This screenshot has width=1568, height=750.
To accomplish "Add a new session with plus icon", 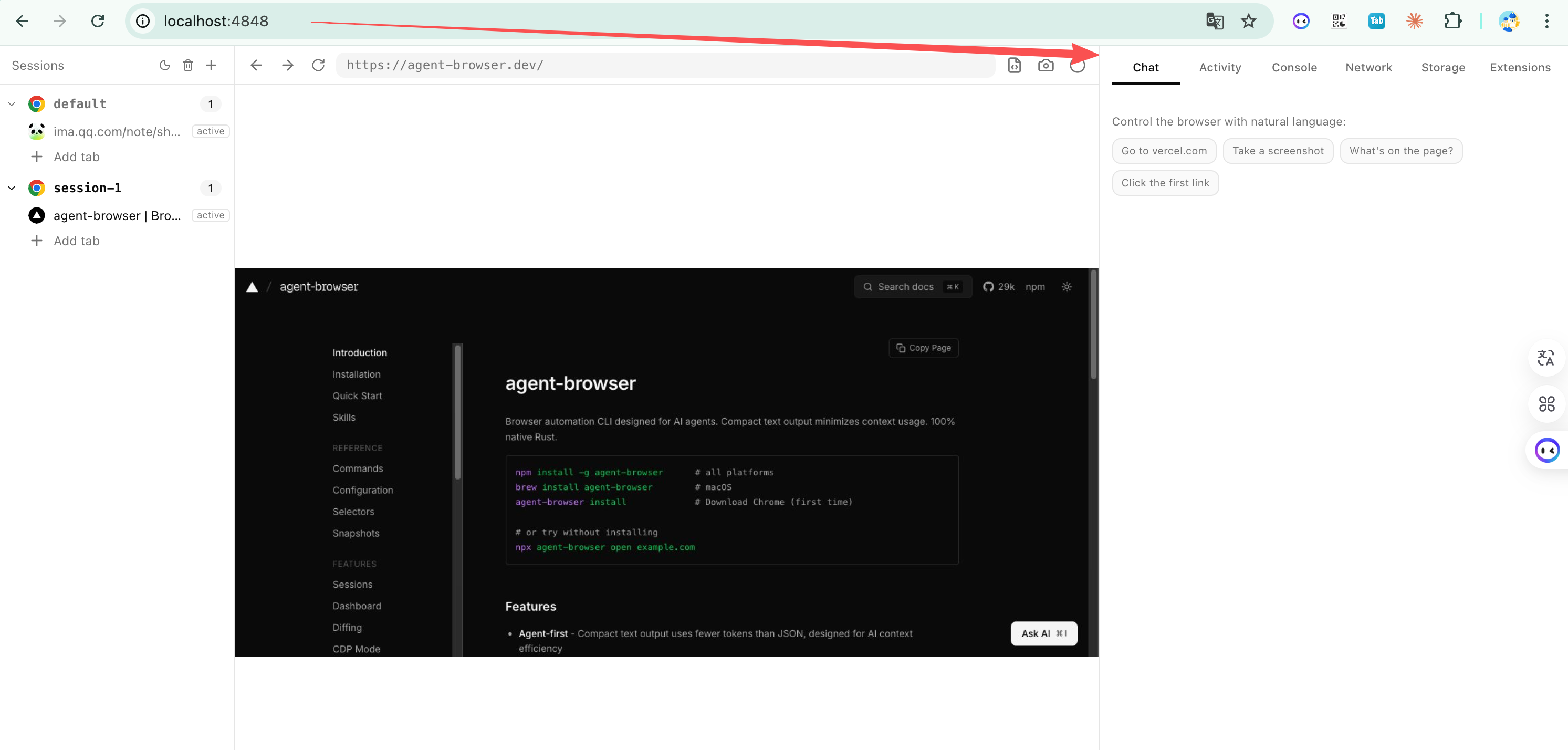I will coord(211,65).
